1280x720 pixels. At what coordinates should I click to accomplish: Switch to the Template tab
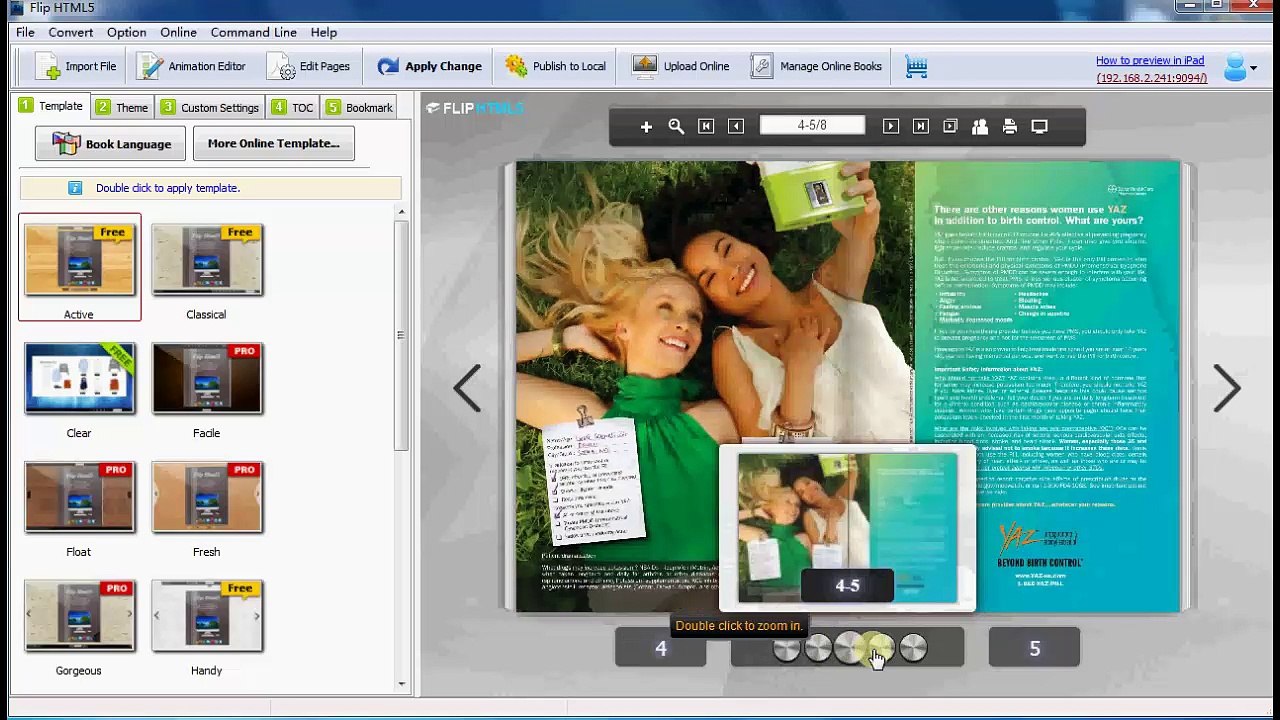coord(51,106)
